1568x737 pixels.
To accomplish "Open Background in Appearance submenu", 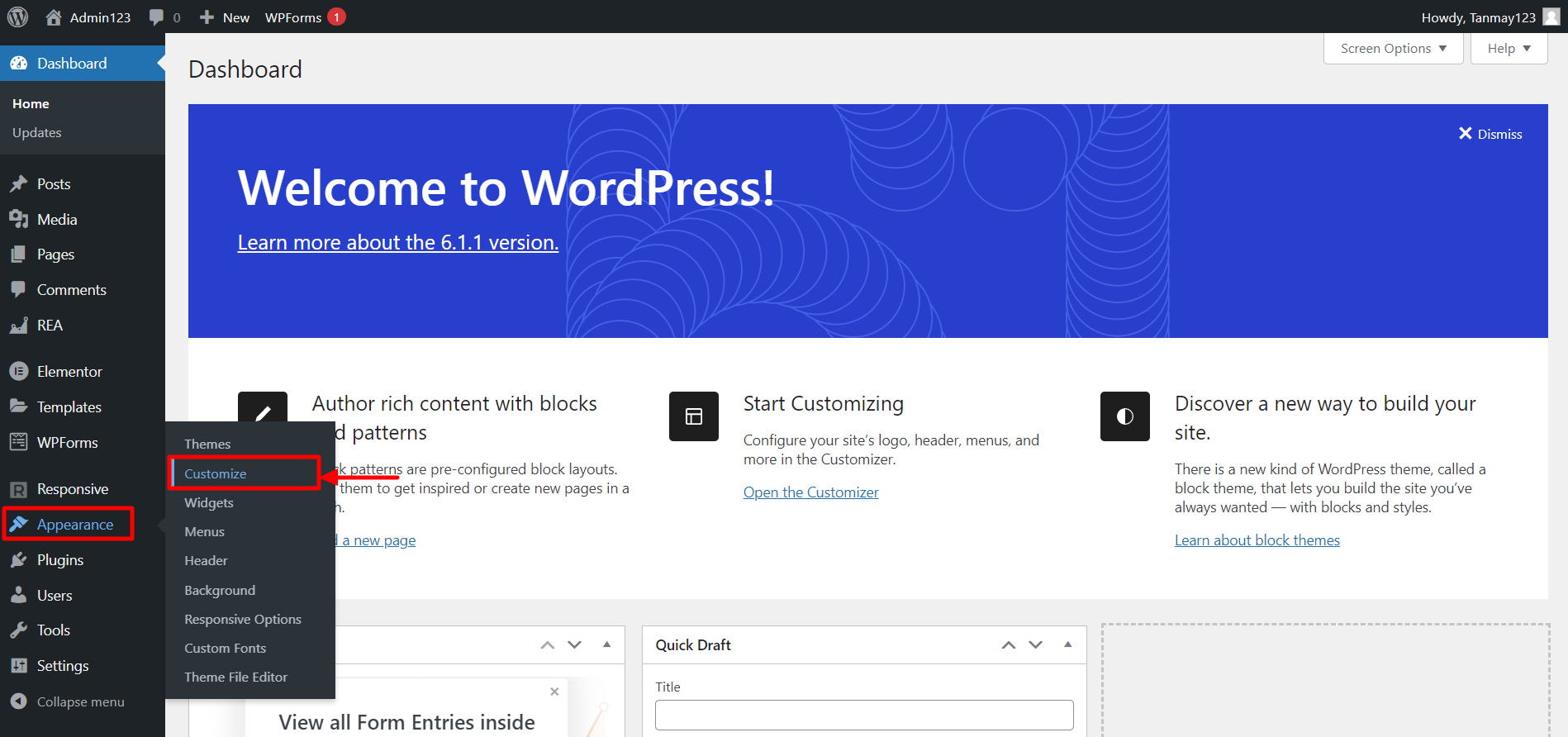I will [220, 590].
